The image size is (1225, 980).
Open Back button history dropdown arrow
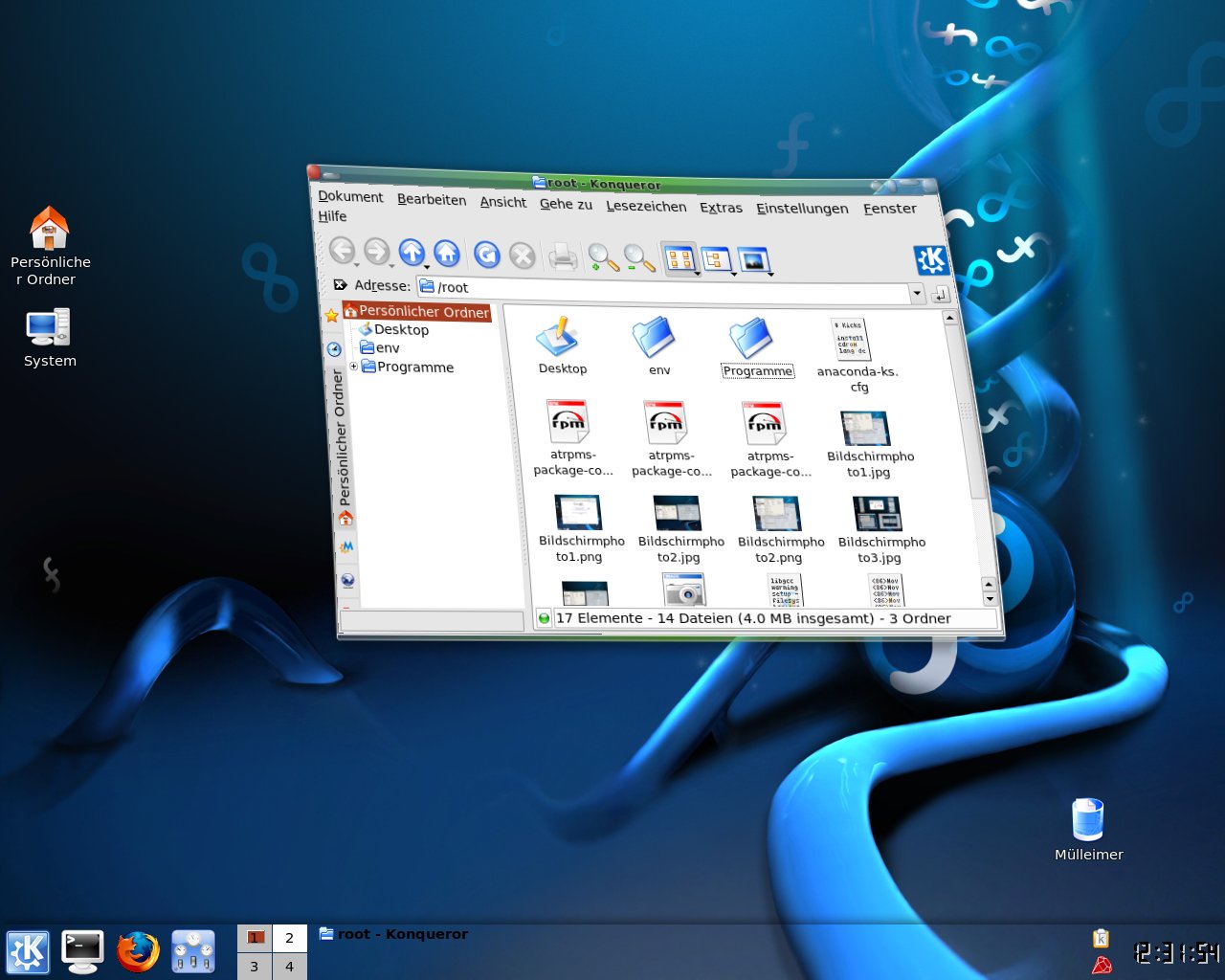(357, 265)
